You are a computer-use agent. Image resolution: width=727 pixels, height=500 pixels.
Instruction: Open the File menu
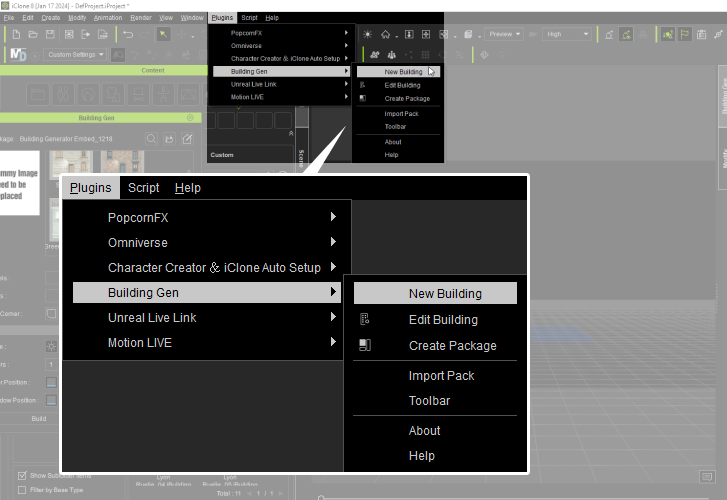[9, 18]
